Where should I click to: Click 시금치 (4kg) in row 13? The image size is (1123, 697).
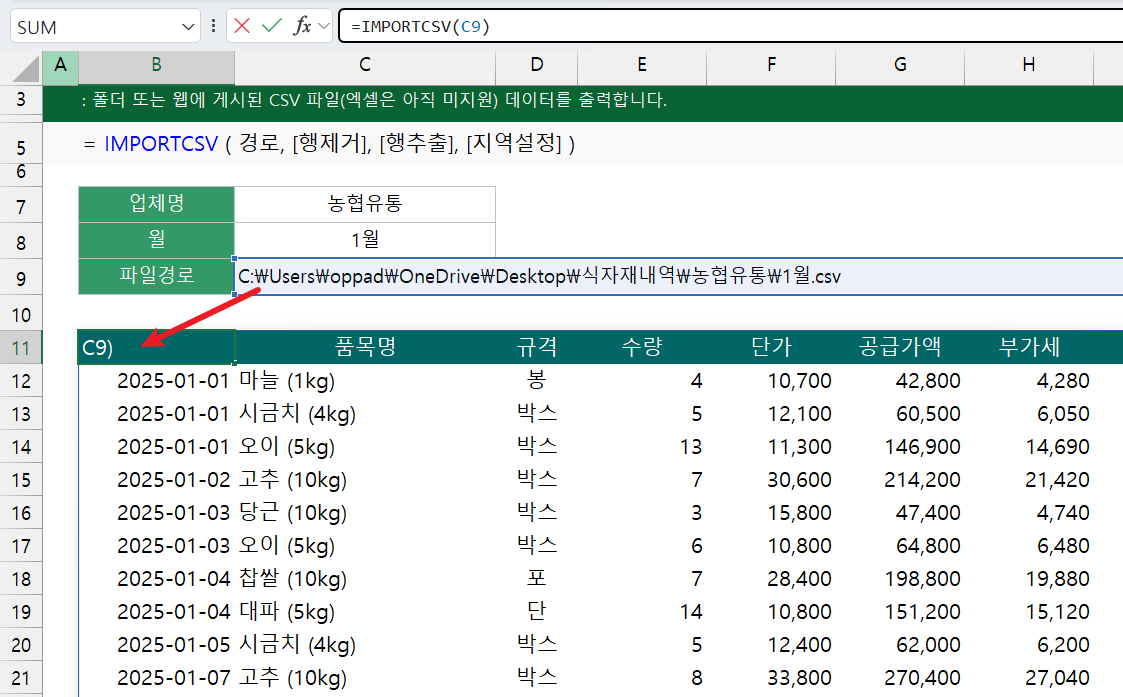[x=297, y=414]
